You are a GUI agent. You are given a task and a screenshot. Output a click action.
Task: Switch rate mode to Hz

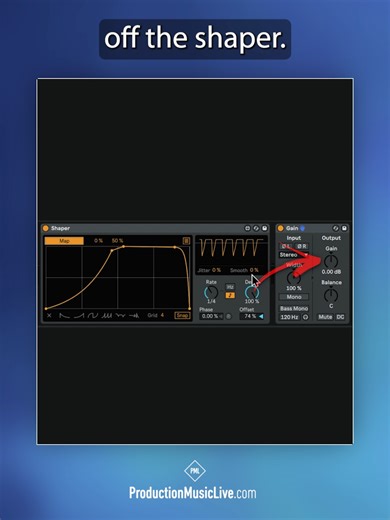230,287
